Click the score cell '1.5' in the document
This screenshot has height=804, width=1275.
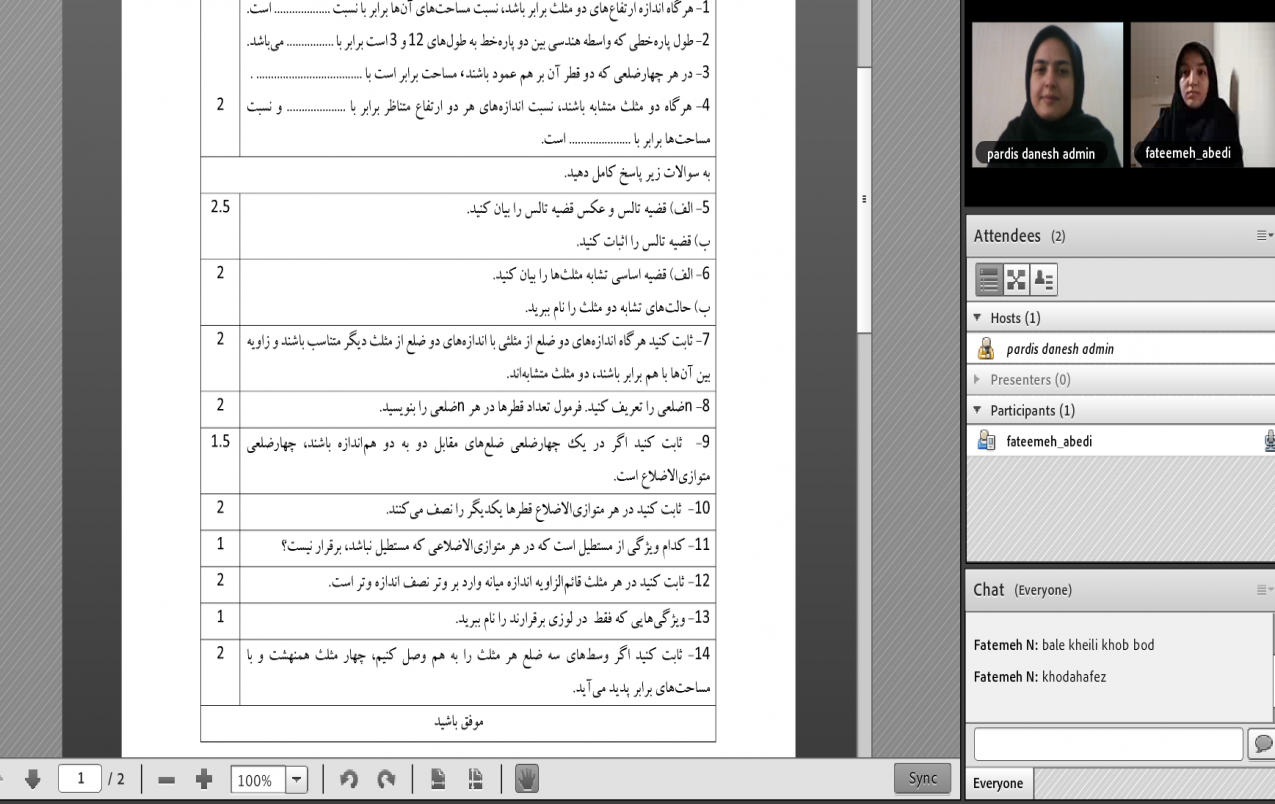coord(220,443)
